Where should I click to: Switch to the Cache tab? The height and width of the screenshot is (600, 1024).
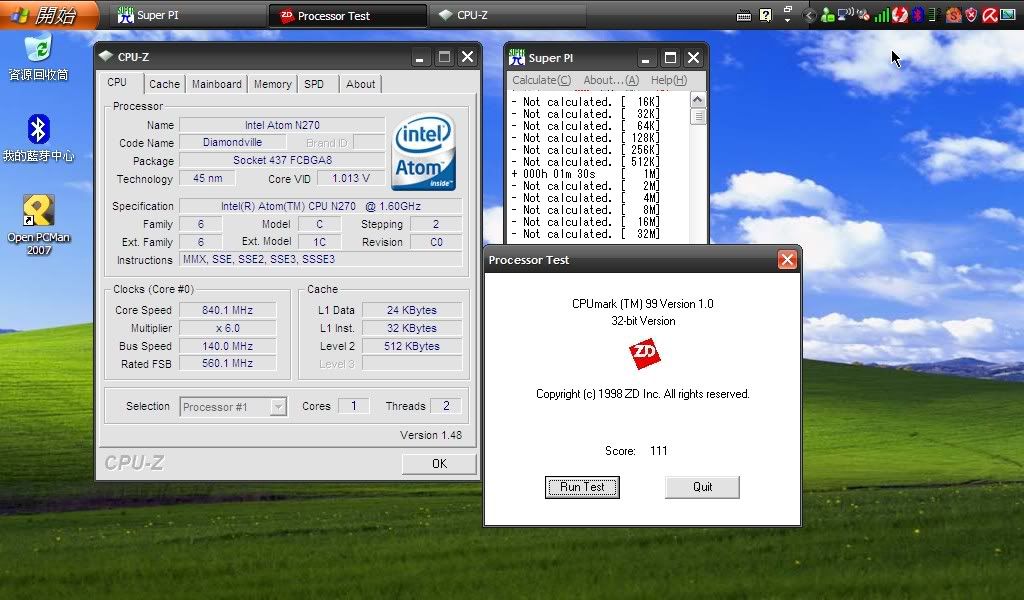pyautogui.click(x=164, y=84)
